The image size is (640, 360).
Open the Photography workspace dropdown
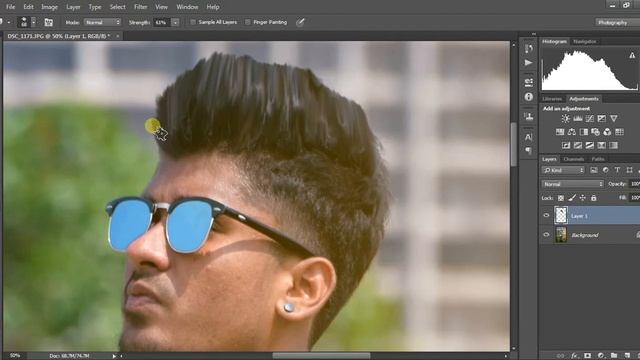[617, 22]
